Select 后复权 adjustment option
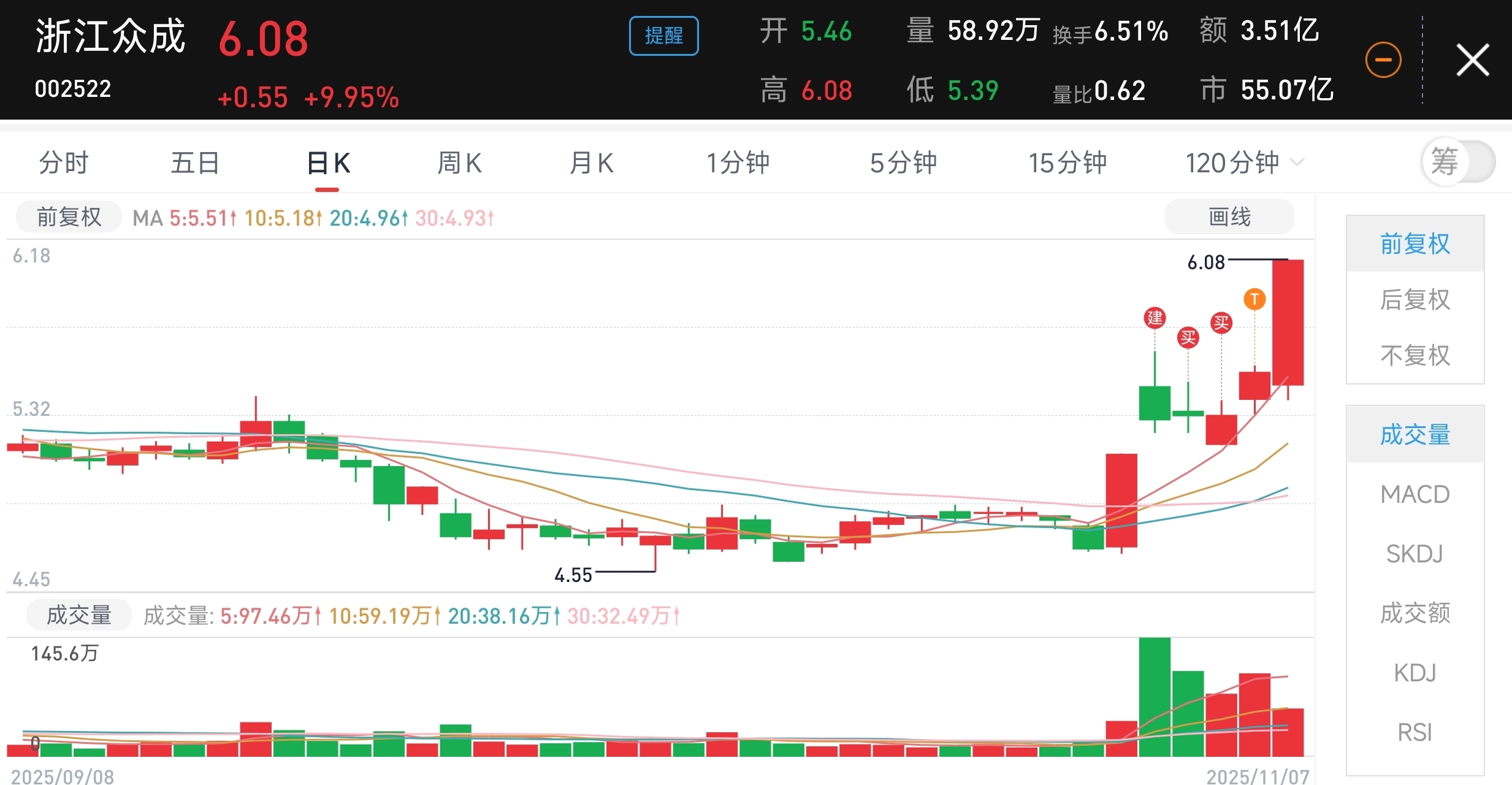The height and width of the screenshot is (785, 1512). [1415, 300]
